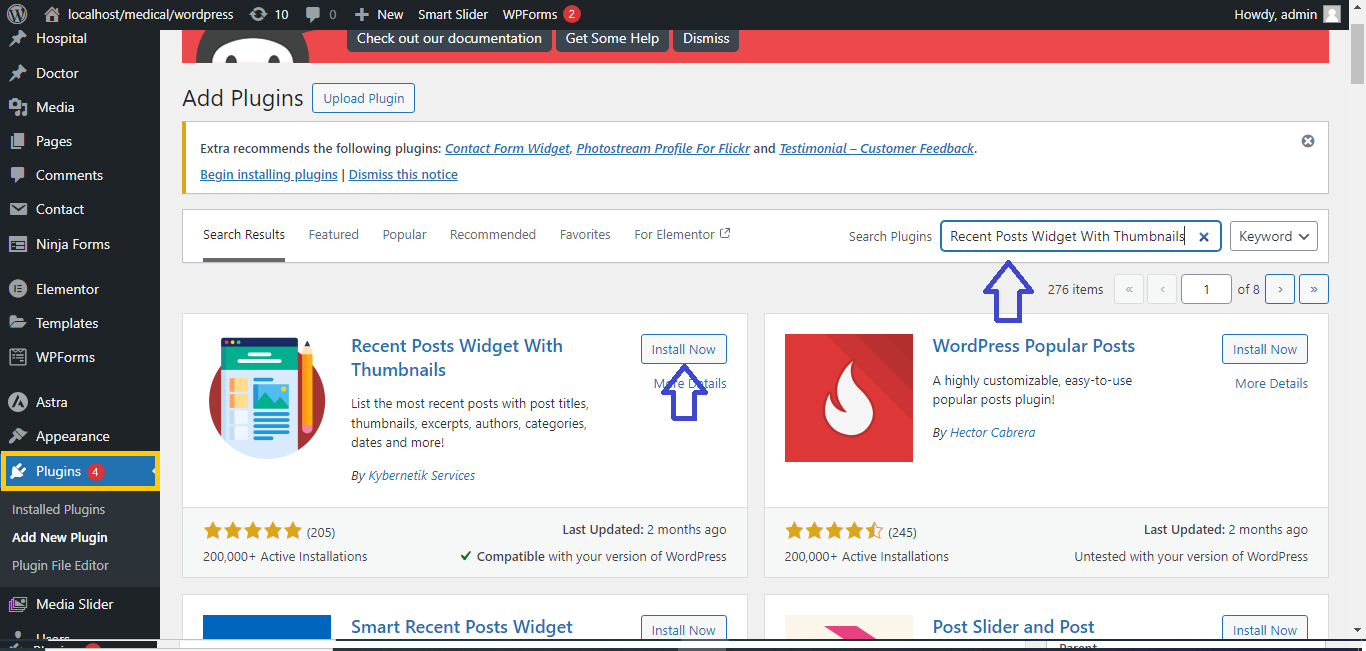Install Recent Posts Widget With Thumbnails plugin
This screenshot has width=1366, height=651.
click(x=683, y=349)
